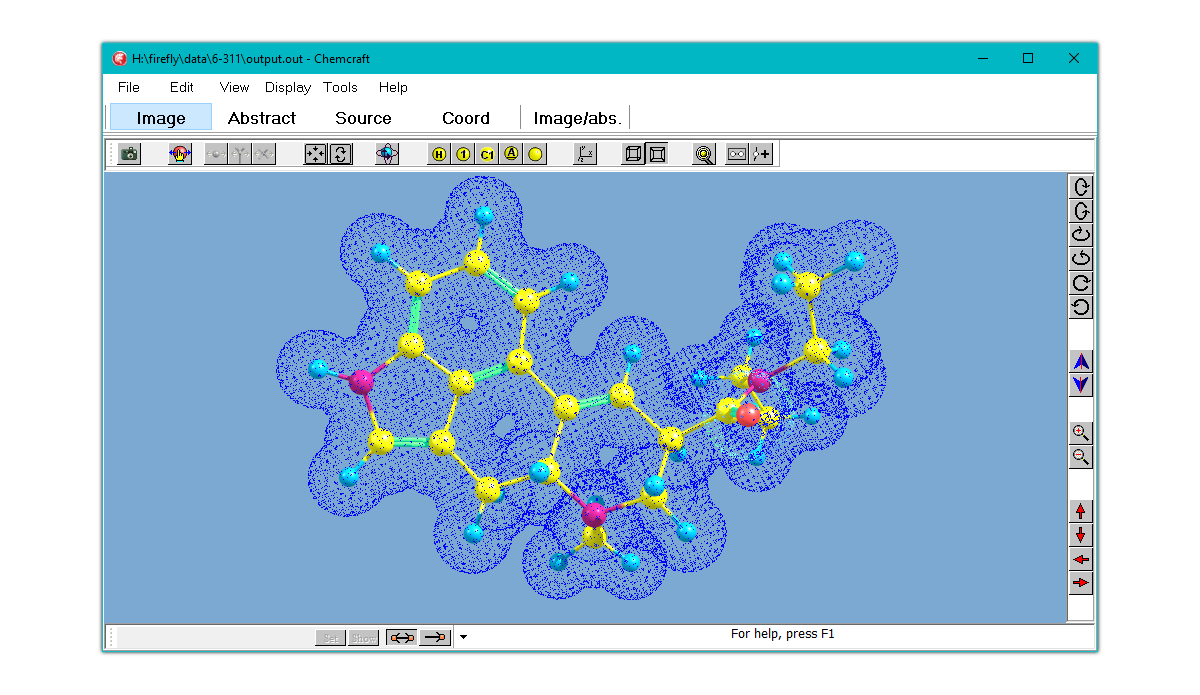Click the four-arrows fit-to-window icon
Image resolution: width=1200 pixels, height=695 pixels.
(316, 154)
